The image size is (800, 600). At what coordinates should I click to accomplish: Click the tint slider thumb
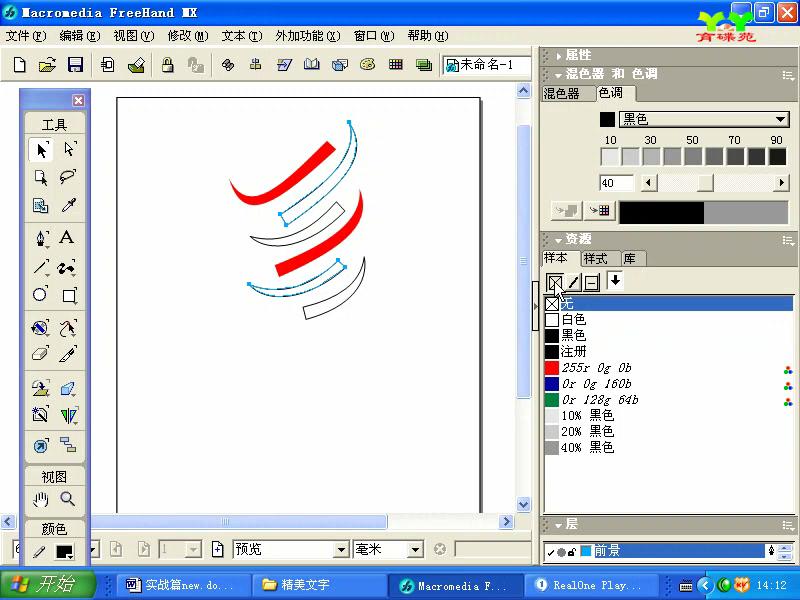point(706,182)
